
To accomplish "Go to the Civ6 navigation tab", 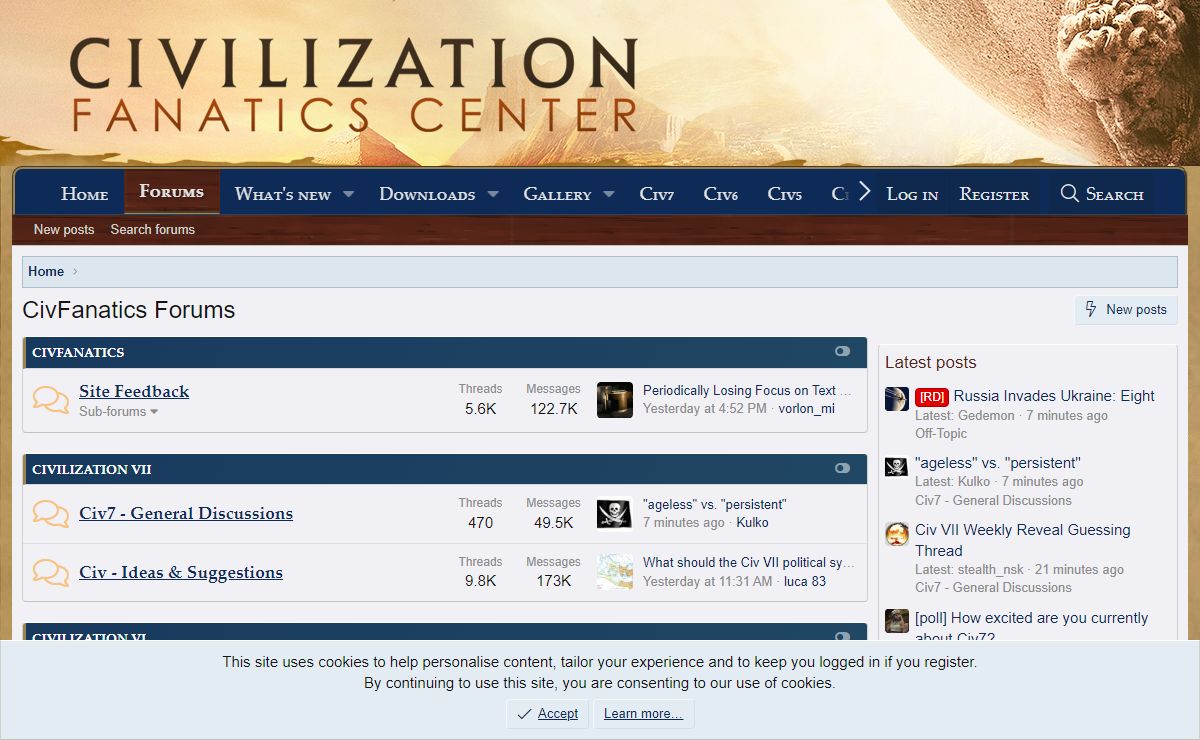I will click(720, 194).
